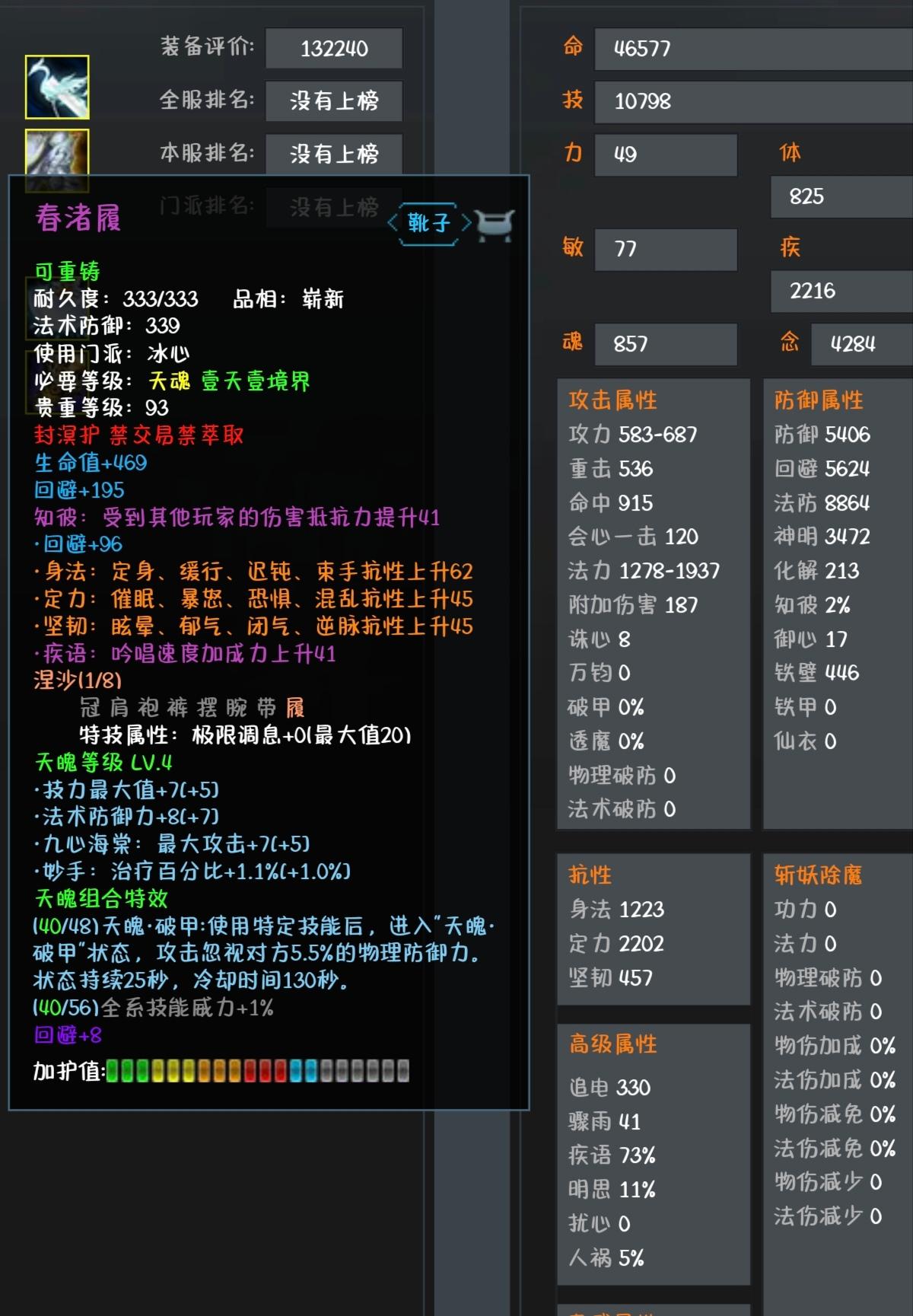Image resolution: width=913 pixels, height=1316 pixels.
Task: Click the 天魄等级 LV.4 line
Action: [103, 763]
